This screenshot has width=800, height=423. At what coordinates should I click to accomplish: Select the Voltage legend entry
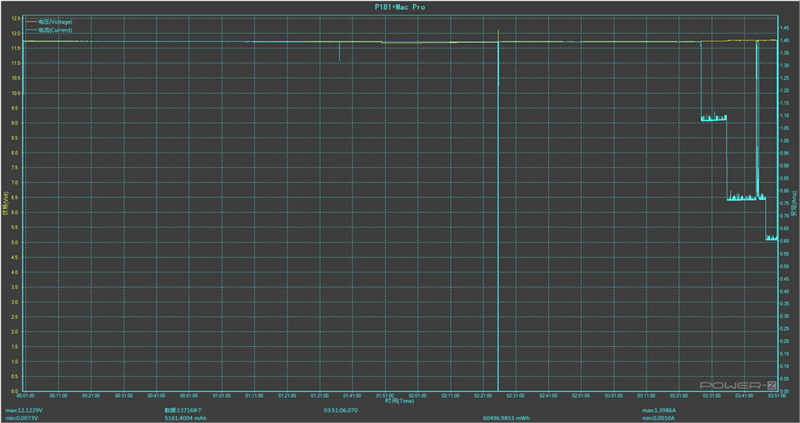click(x=49, y=22)
